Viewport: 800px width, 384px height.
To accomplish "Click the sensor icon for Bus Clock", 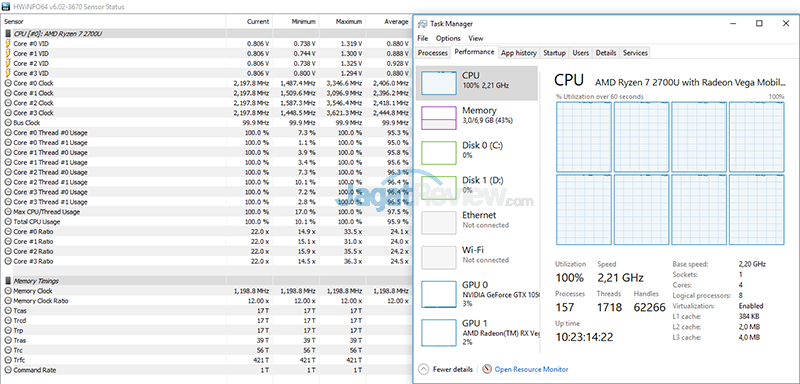I will [x=8, y=123].
